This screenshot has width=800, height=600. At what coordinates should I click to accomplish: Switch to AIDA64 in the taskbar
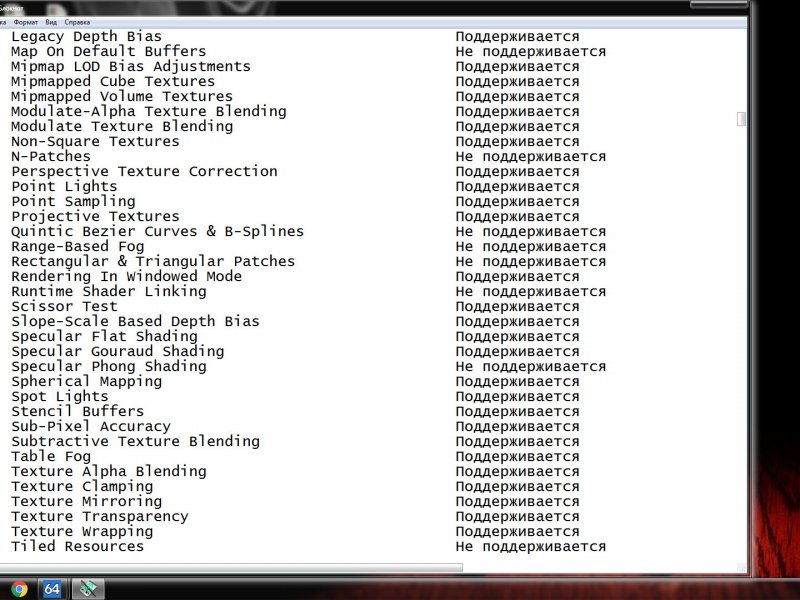point(52,589)
